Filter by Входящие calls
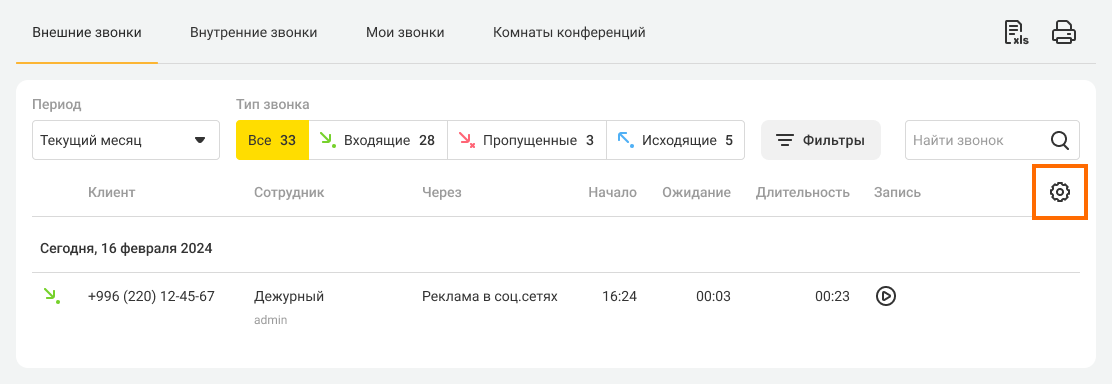The image size is (1112, 384). point(378,140)
